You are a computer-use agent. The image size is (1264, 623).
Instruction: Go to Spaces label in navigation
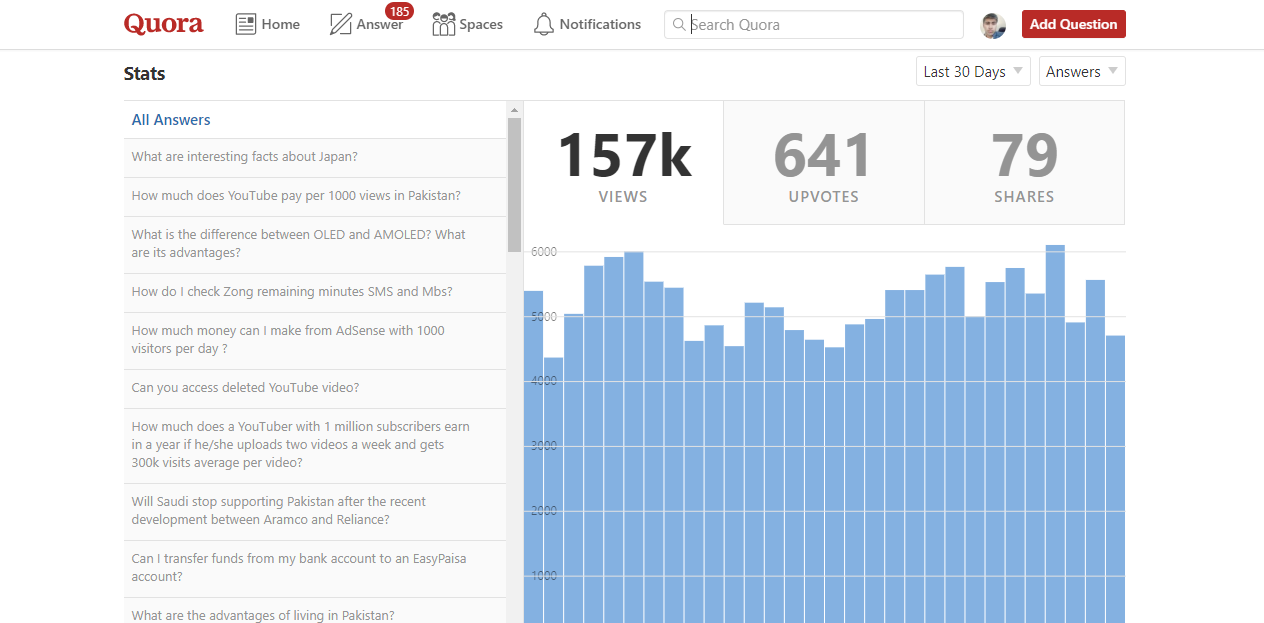(481, 24)
